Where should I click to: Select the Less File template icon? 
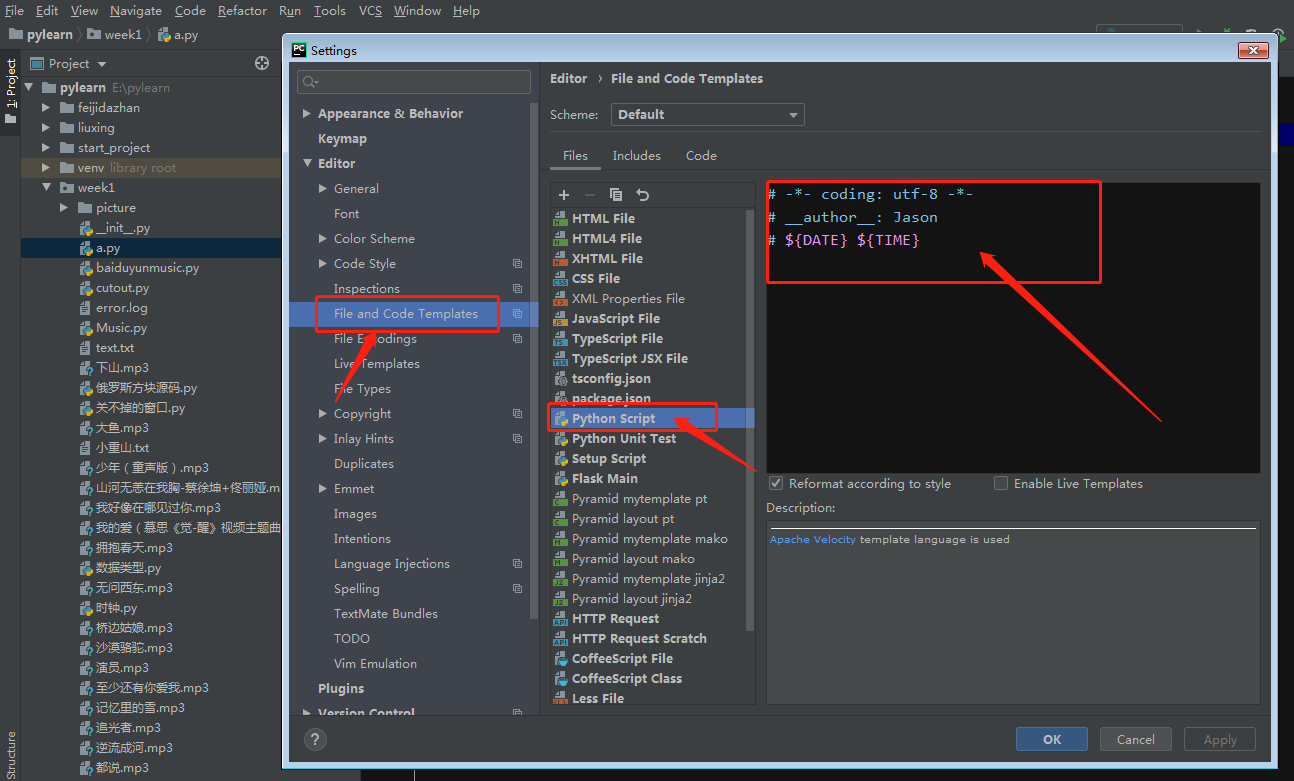[x=561, y=698]
